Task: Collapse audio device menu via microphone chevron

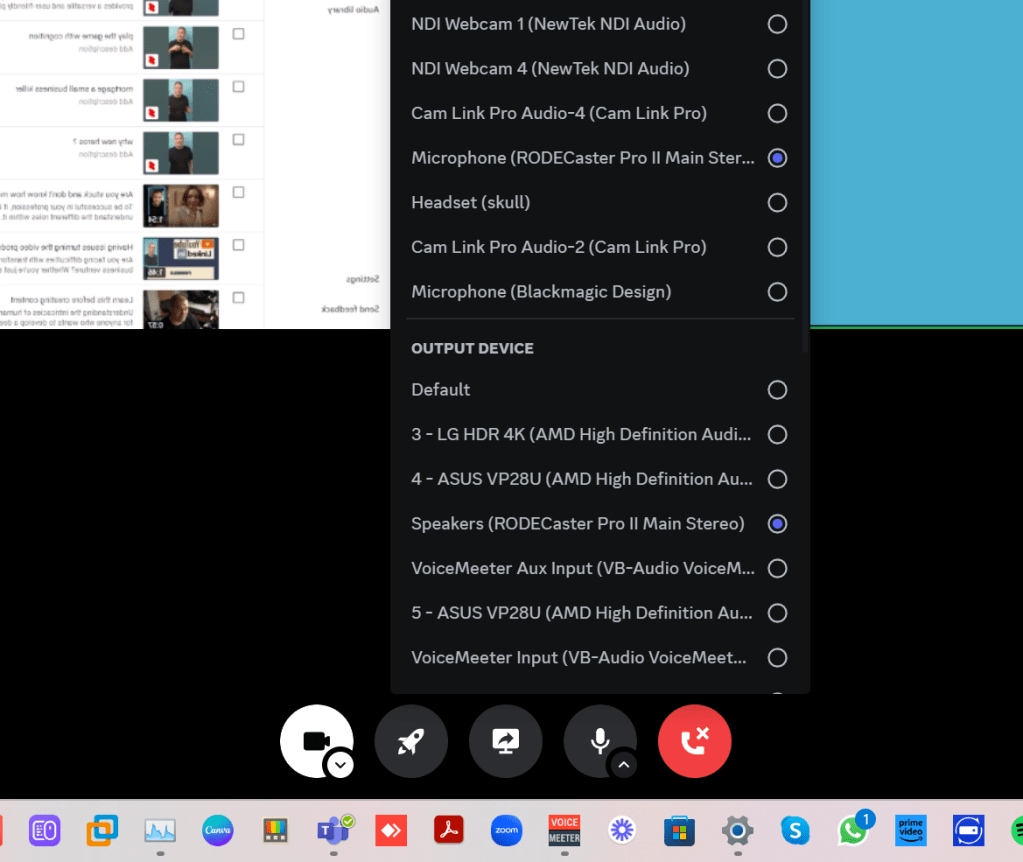Action: point(624,765)
